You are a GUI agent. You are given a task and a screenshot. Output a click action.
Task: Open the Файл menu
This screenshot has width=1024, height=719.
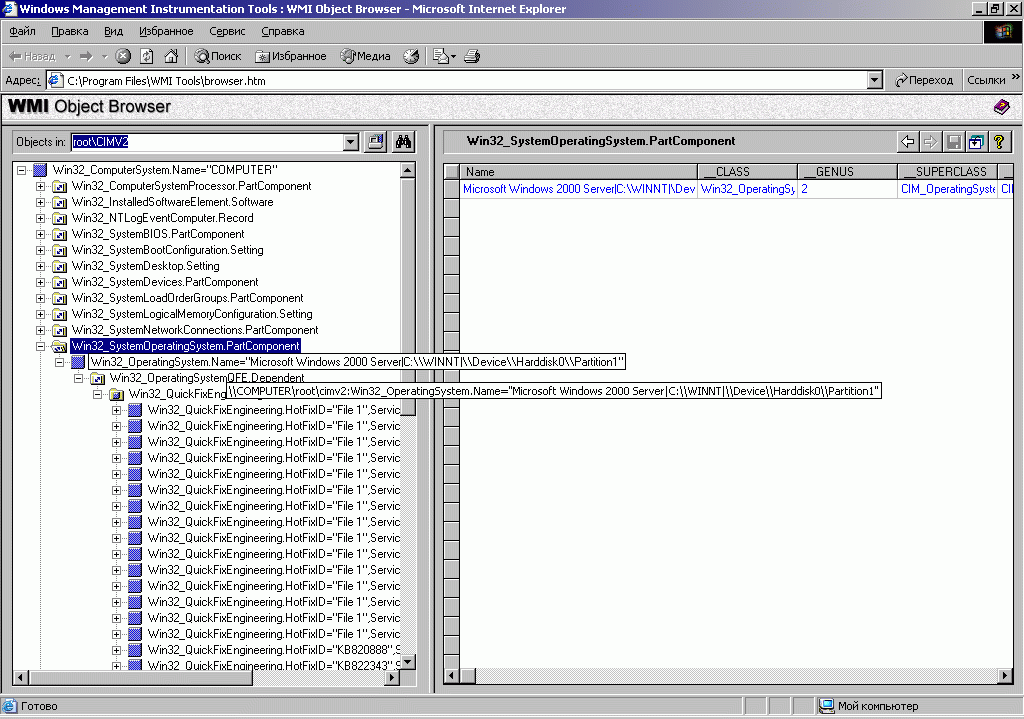pos(22,31)
